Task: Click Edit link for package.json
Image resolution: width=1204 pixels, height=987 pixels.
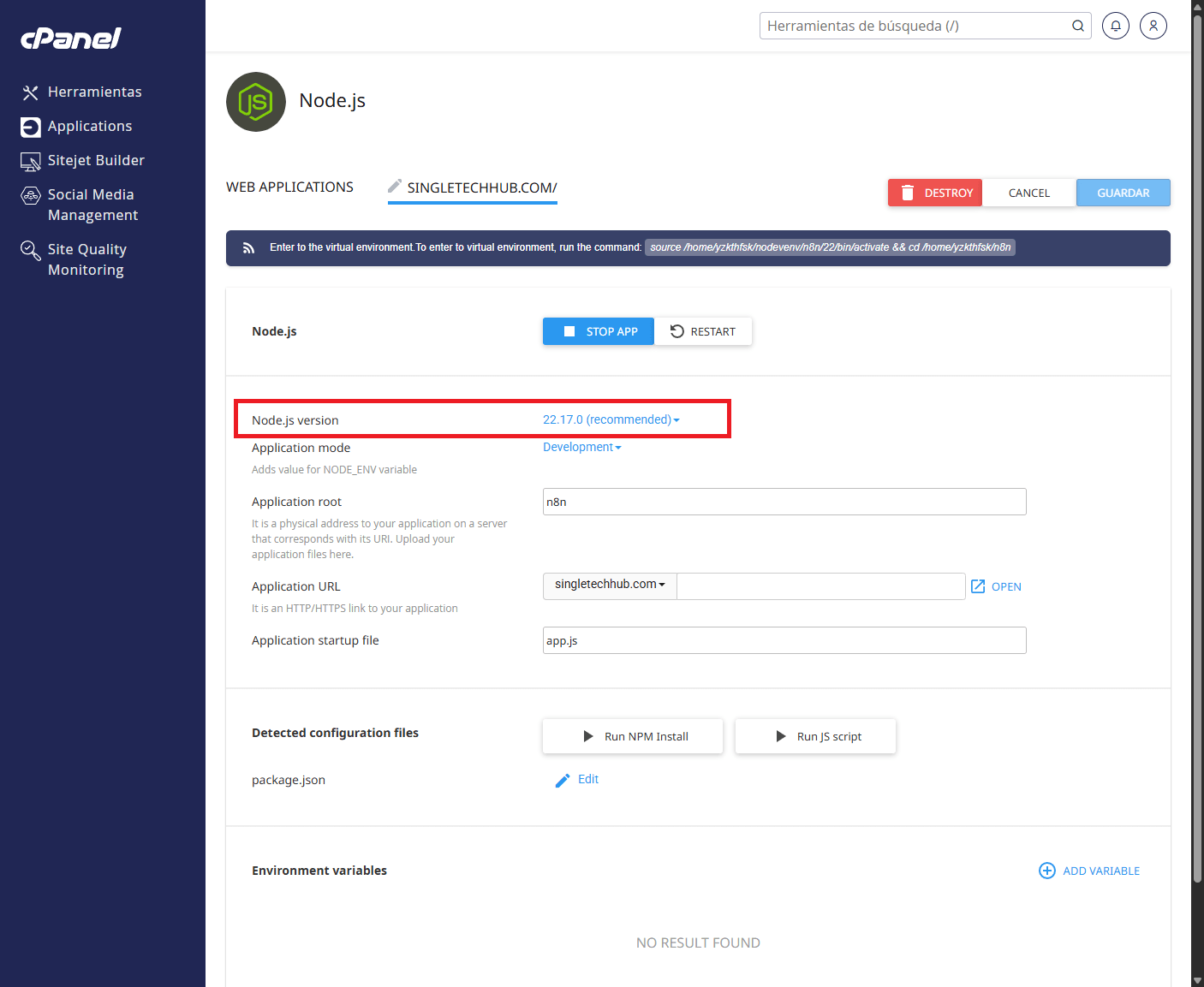Action: pyautogui.click(x=588, y=779)
